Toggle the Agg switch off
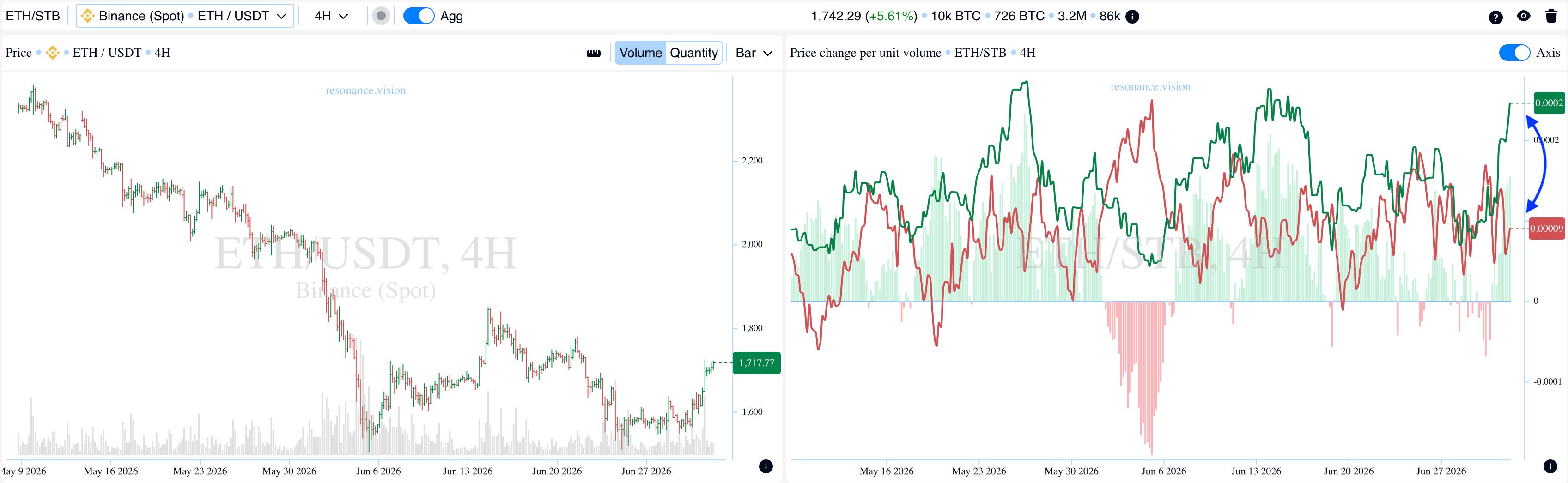 pyautogui.click(x=419, y=16)
